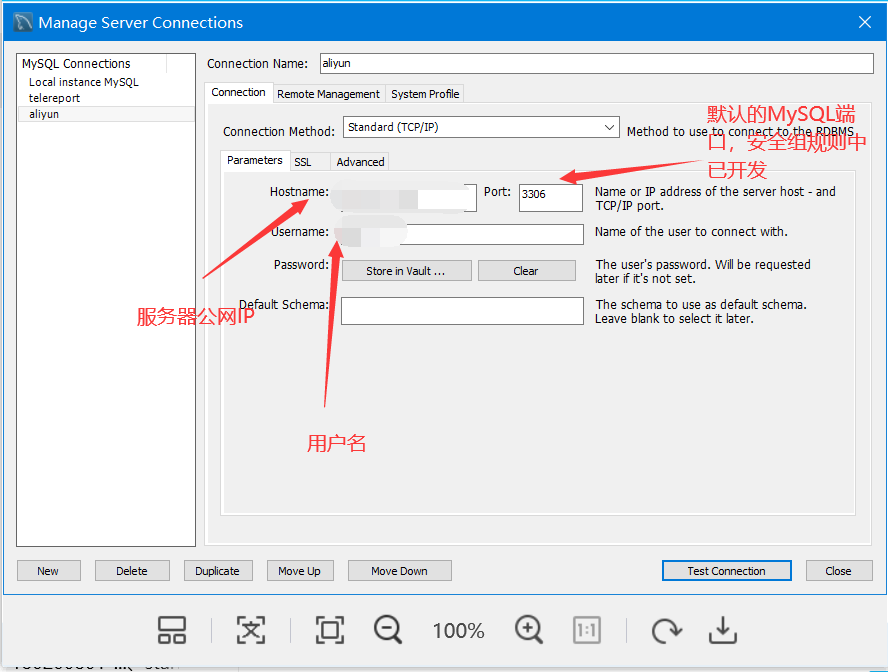Zoom out with the minus magnifier
Viewport: 888px width, 672px height.
pyautogui.click(x=388, y=630)
